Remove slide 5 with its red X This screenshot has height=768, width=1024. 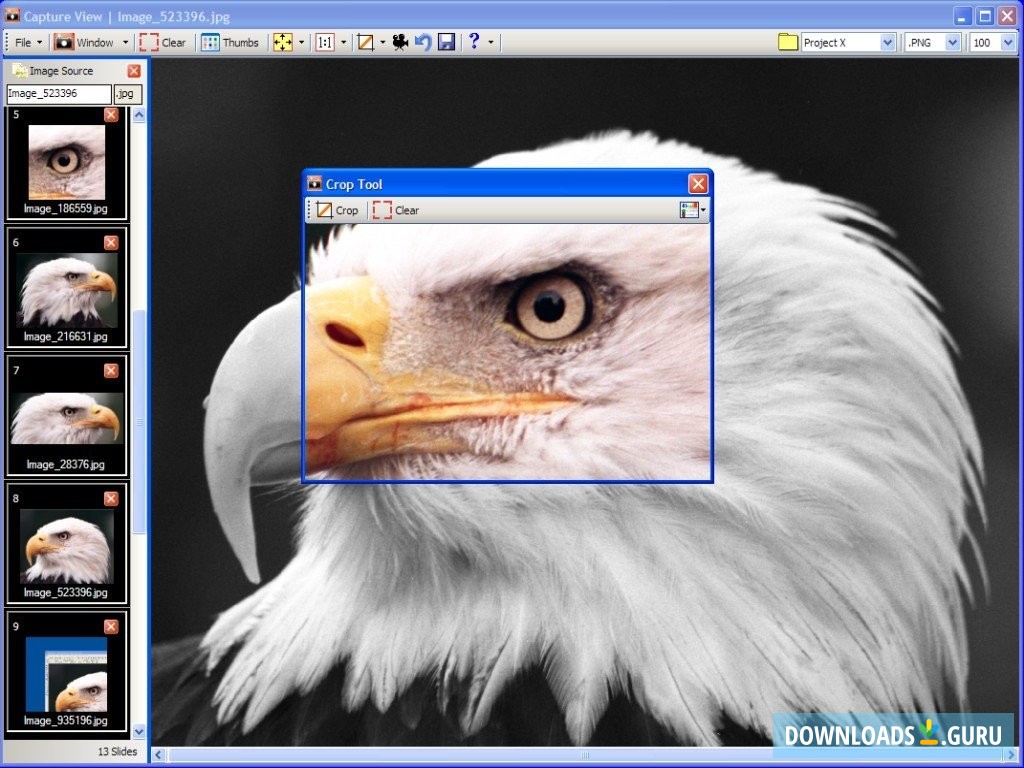coord(111,115)
